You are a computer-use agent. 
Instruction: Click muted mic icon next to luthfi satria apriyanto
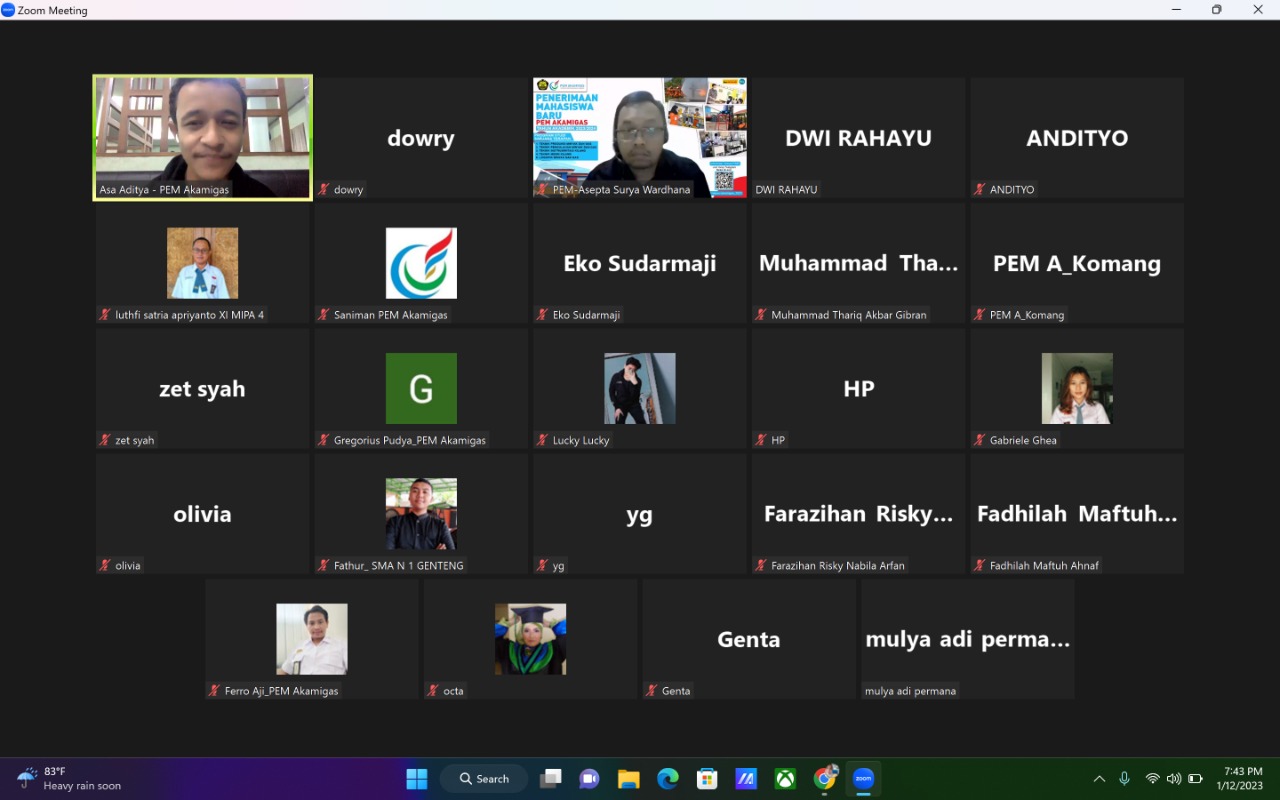(105, 314)
